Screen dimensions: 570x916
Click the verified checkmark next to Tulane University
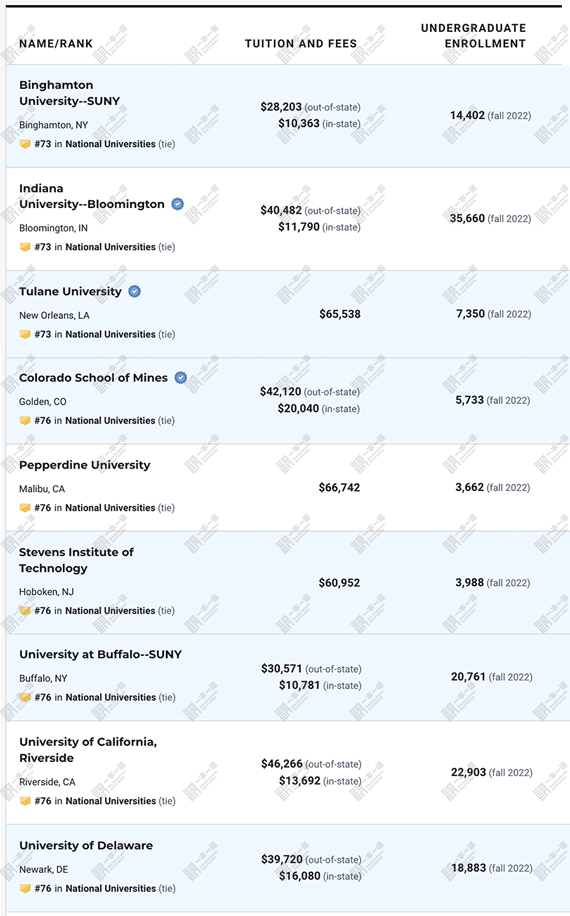point(134,291)
